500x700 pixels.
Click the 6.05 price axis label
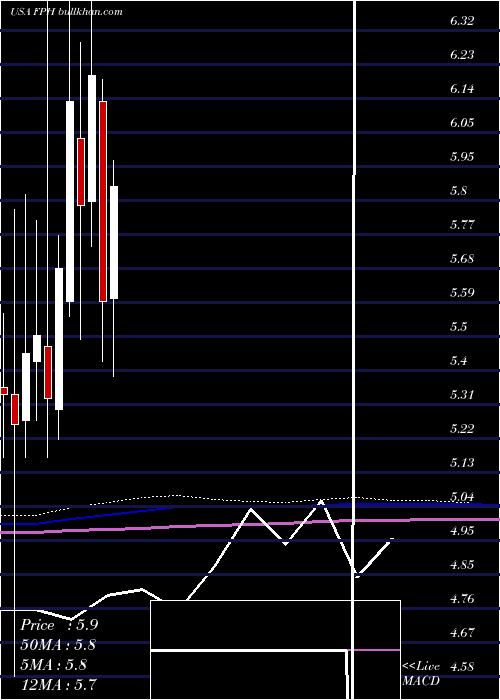(462, 122)
